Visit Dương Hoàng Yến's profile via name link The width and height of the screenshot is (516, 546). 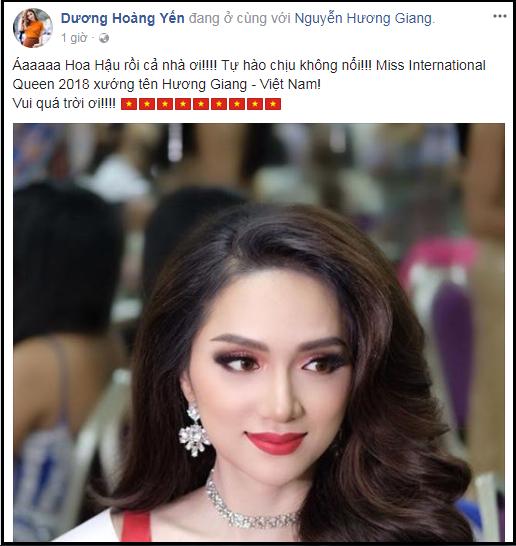point(123,18)
